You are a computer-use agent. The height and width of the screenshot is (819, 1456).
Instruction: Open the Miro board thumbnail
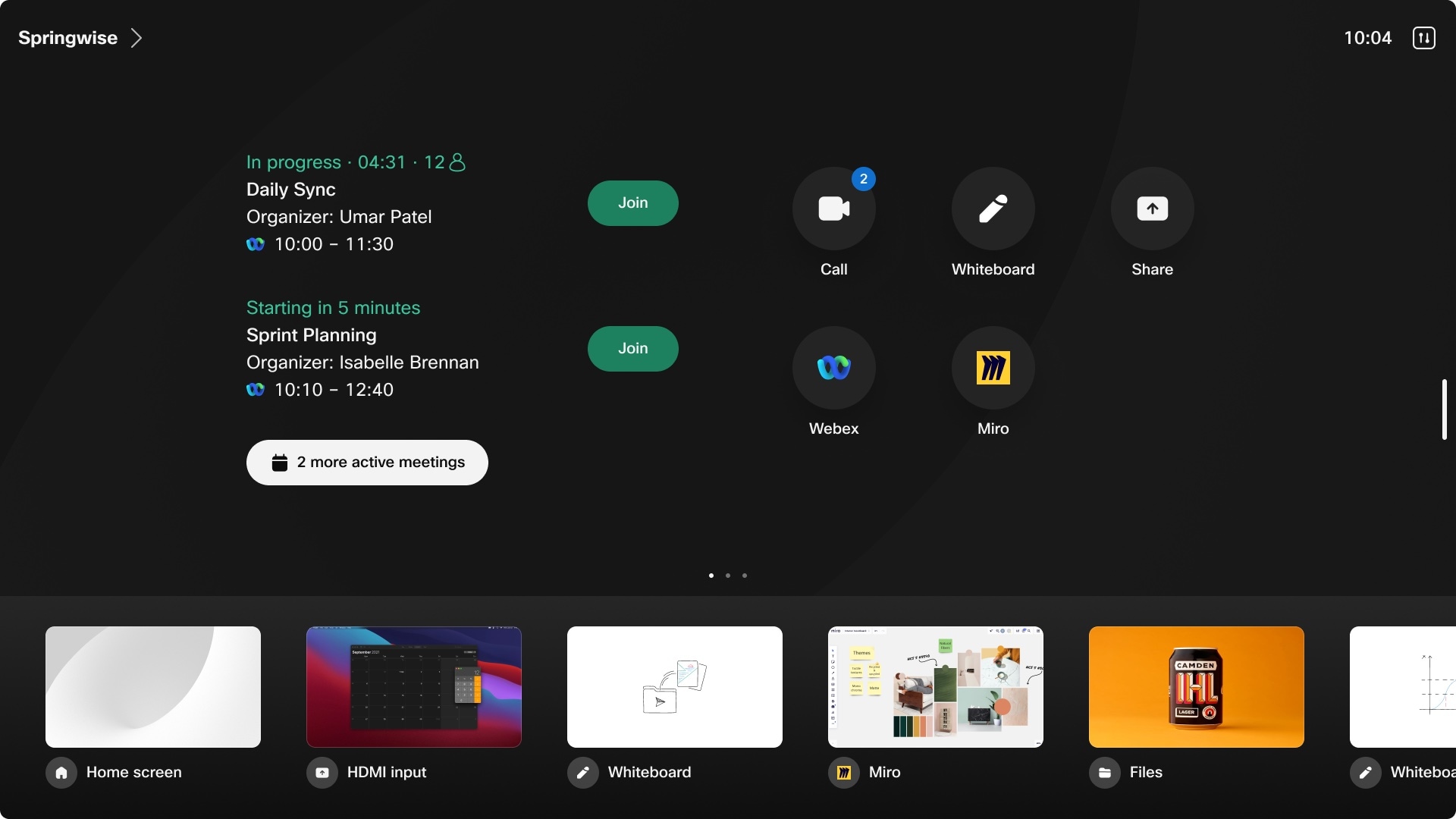(935, 687)
